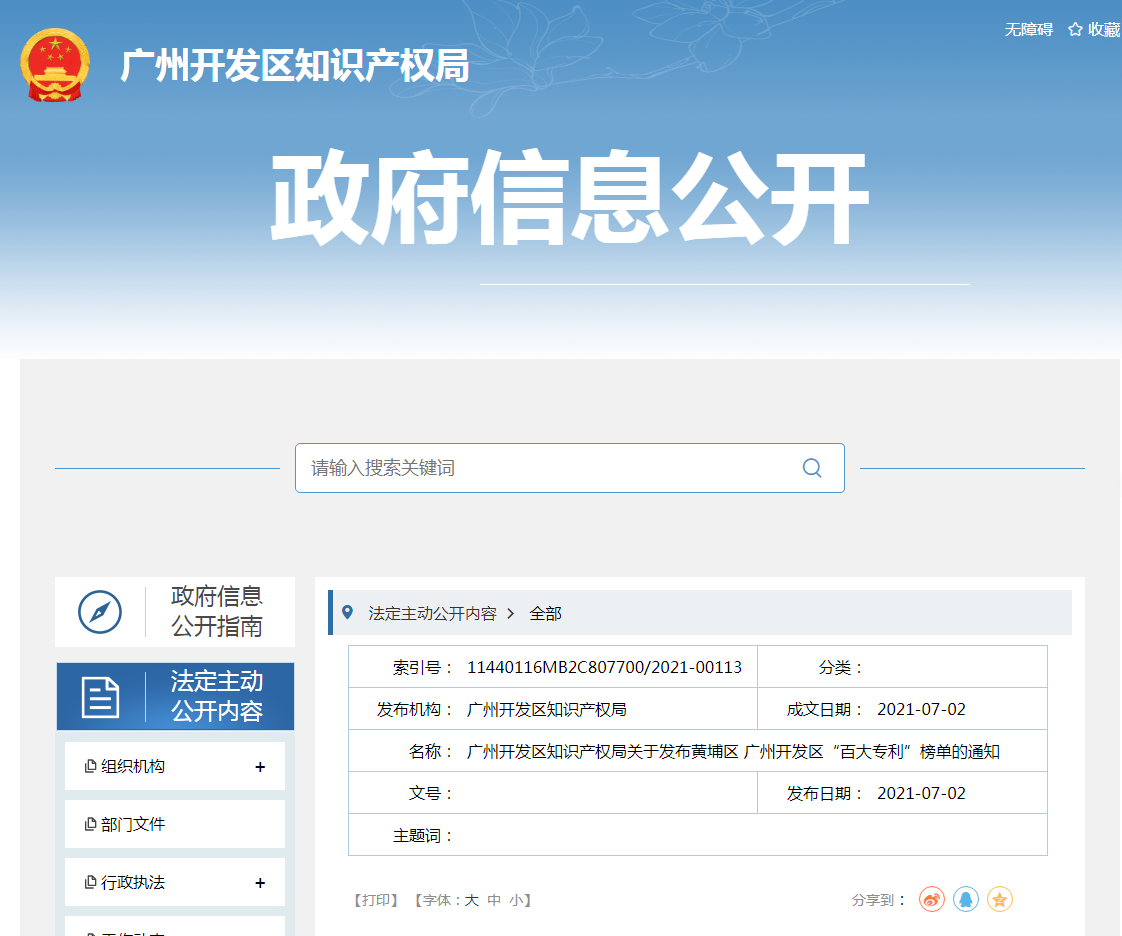Click 全部 in the breadcrumb
1122x936 pixels.
click(x=545, y=613)
